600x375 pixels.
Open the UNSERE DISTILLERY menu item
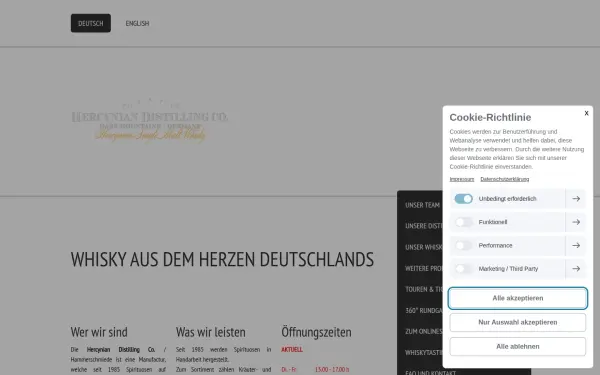pos(424,226)
